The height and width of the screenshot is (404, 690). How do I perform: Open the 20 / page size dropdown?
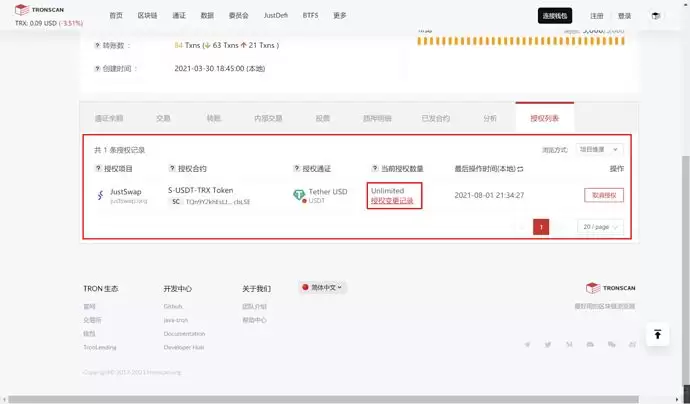coord(600,227)
